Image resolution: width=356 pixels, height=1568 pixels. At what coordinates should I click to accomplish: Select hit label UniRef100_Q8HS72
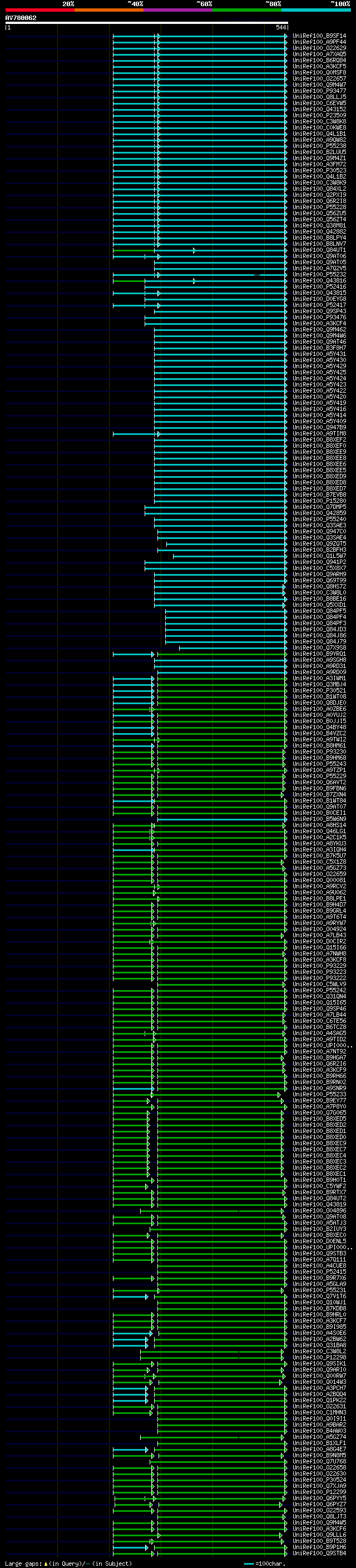(319, 586)
